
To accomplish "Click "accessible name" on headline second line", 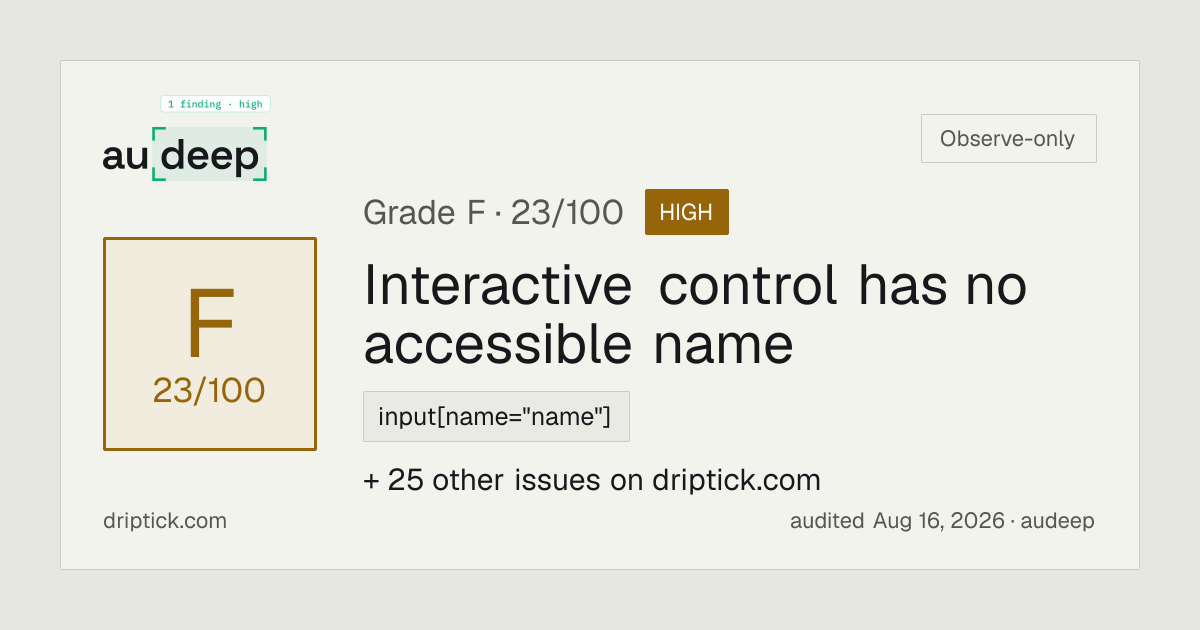I will coord(578,345).
